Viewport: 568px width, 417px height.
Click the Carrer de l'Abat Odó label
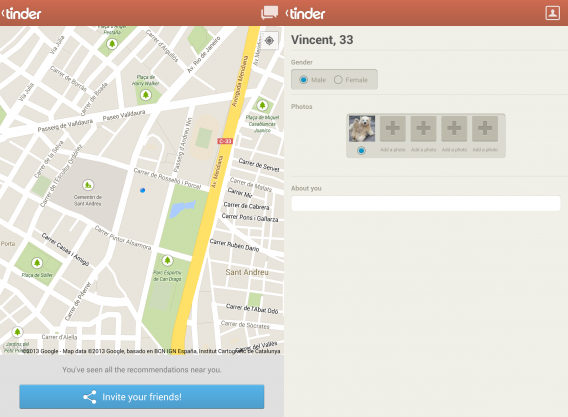pos(252,309)
